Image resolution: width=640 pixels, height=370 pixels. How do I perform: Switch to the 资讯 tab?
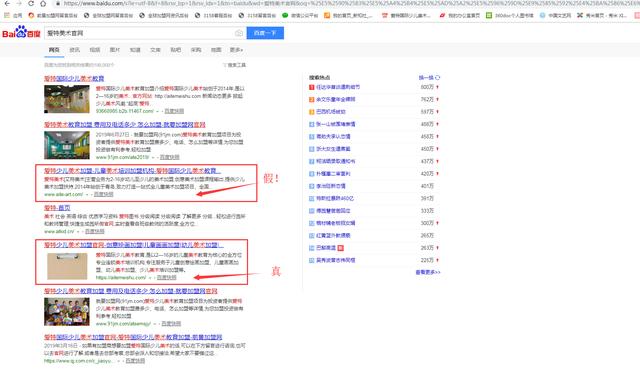[x=74, y=50]
